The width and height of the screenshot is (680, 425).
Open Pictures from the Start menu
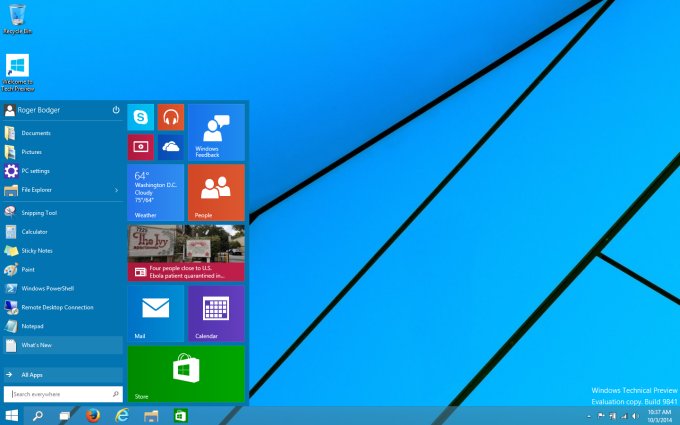[x=63, y=152]
